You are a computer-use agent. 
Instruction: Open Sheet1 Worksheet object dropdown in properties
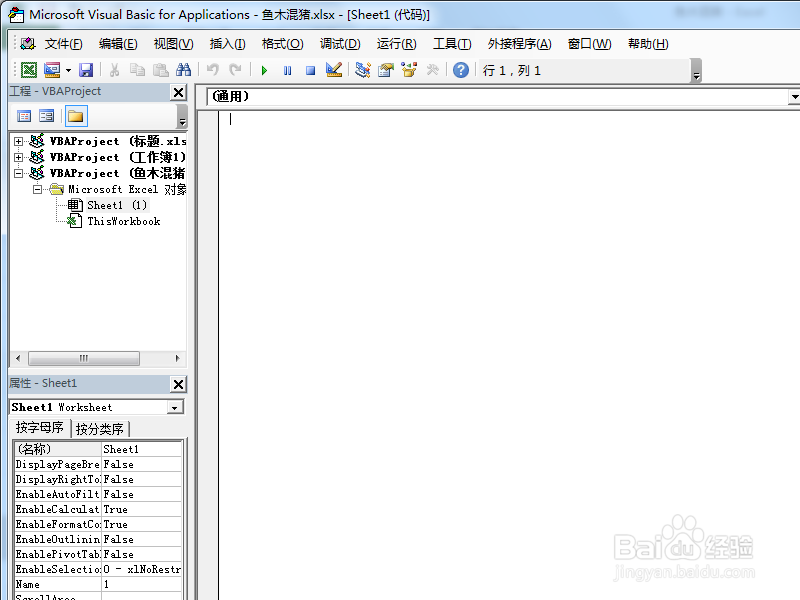tap(174, 408)
